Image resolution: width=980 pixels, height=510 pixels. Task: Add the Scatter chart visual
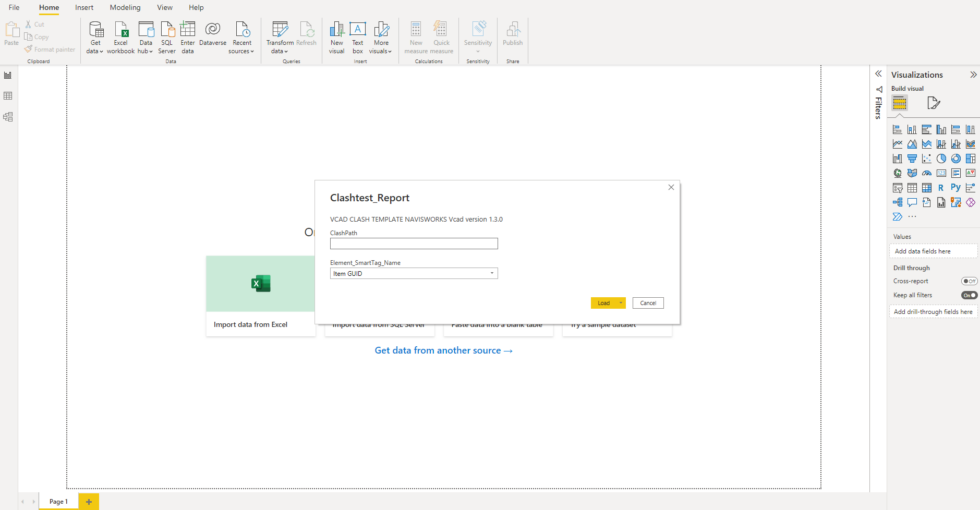927,159
